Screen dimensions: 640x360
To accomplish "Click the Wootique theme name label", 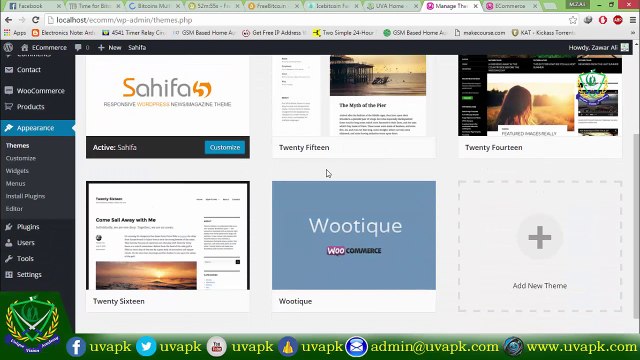I will pos(296,301).
